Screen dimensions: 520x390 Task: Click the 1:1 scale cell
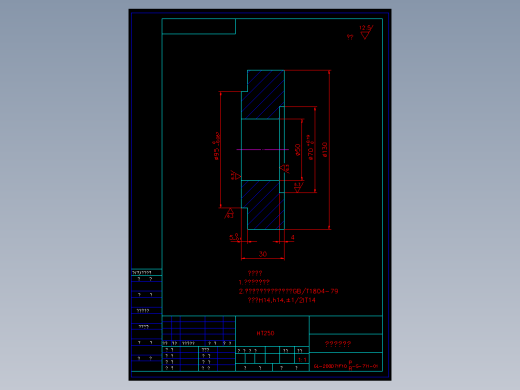302,360
